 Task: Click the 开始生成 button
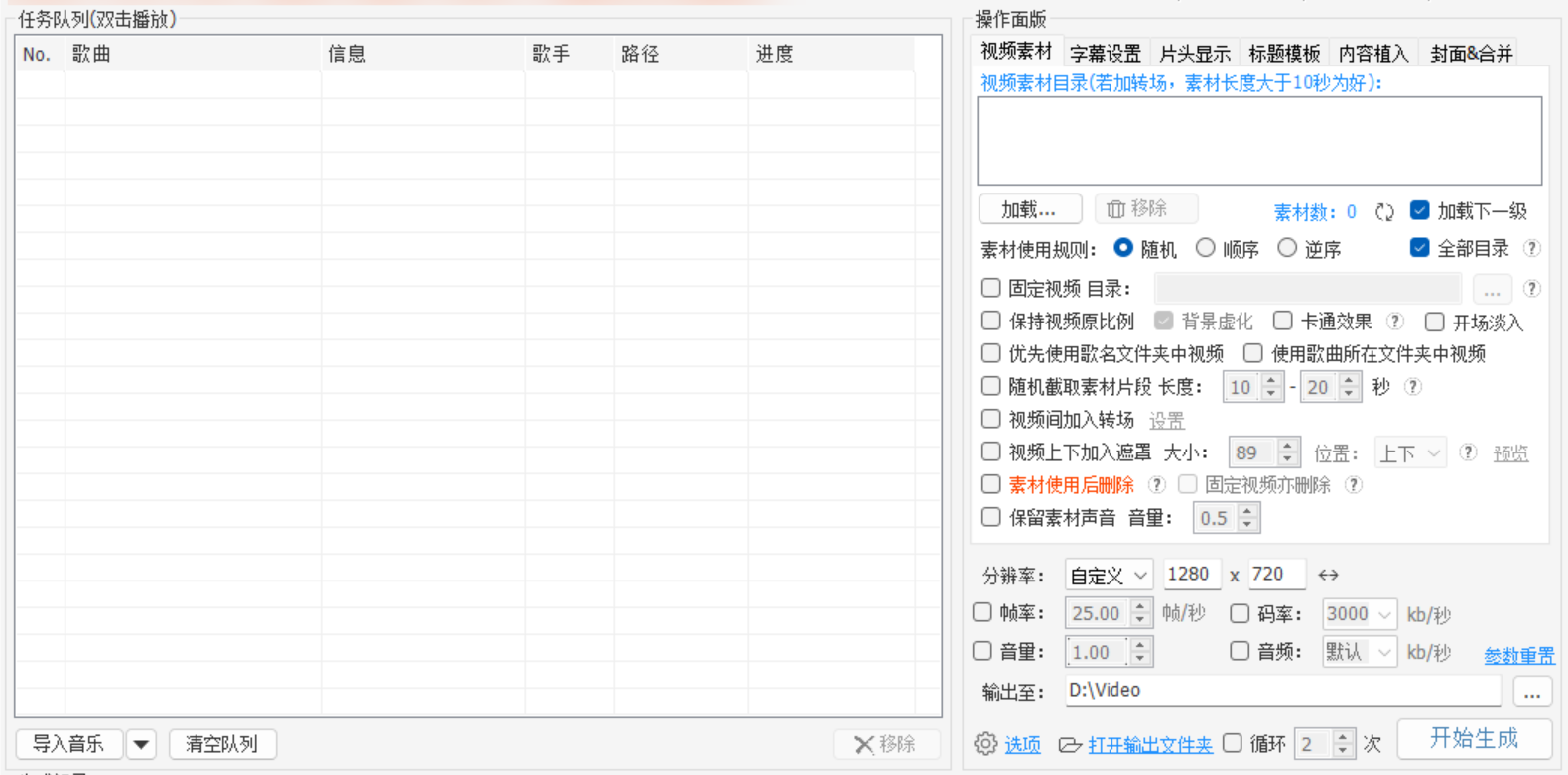click(1474, 738)
